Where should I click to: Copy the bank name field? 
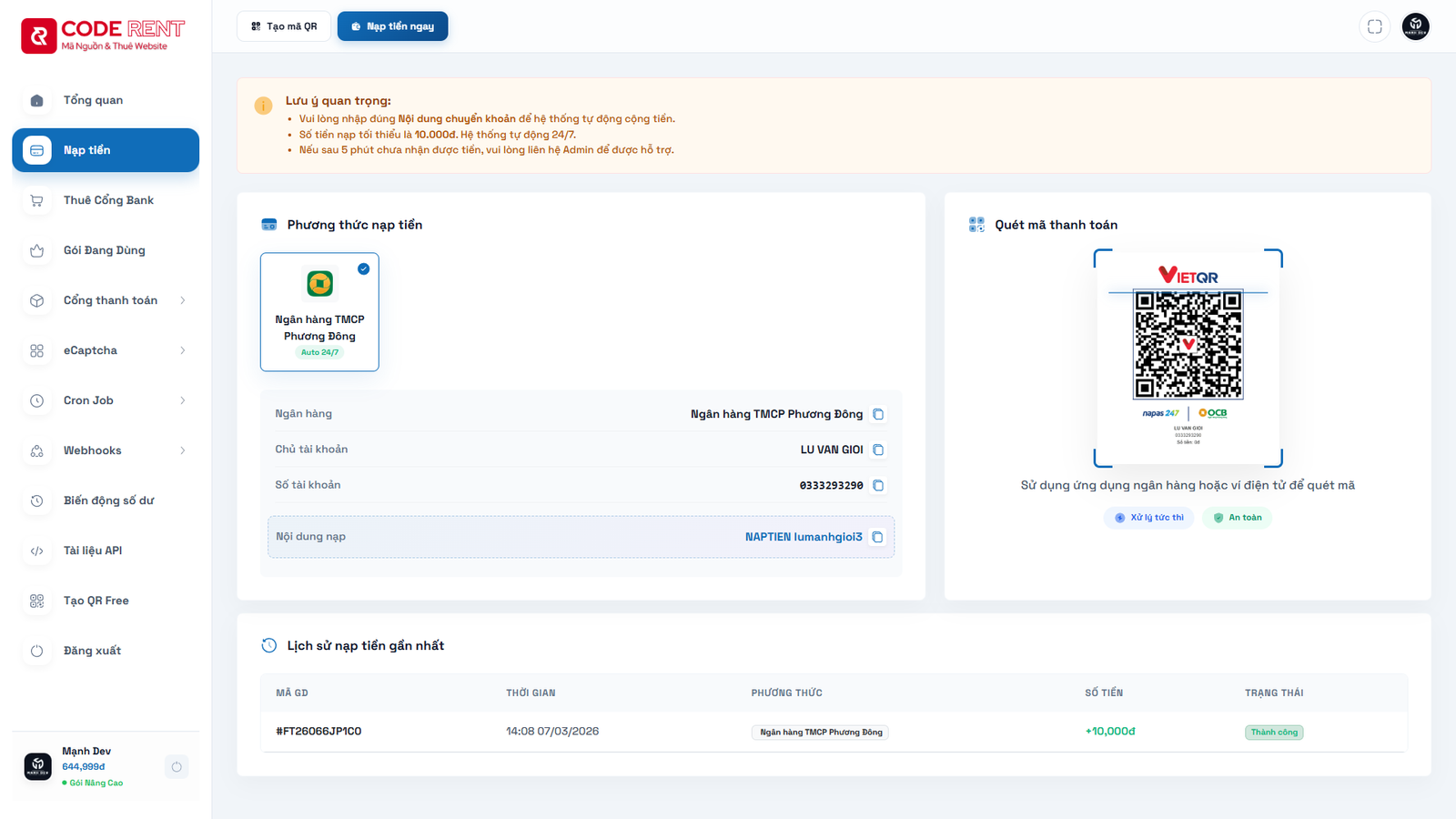[878, 414]
